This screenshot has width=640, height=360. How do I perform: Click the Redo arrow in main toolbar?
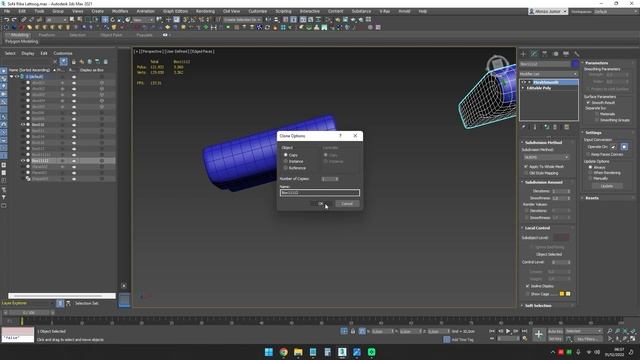pyautogui.click(x=14, y=20)
